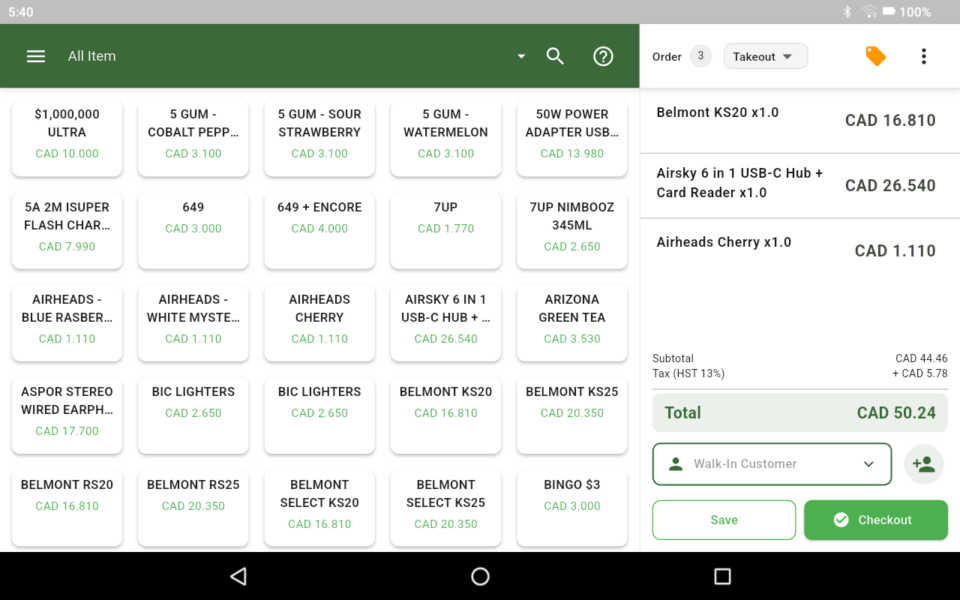The image size is (960, 600).
Task: Tap the Bluetooth status icon
Action: pos(847,12)
